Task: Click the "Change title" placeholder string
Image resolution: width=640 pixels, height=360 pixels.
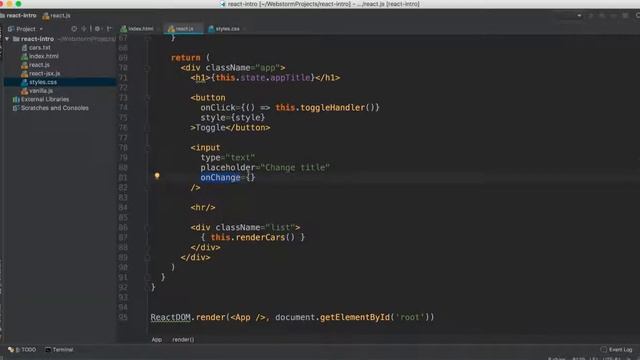Action: (295, 168)
